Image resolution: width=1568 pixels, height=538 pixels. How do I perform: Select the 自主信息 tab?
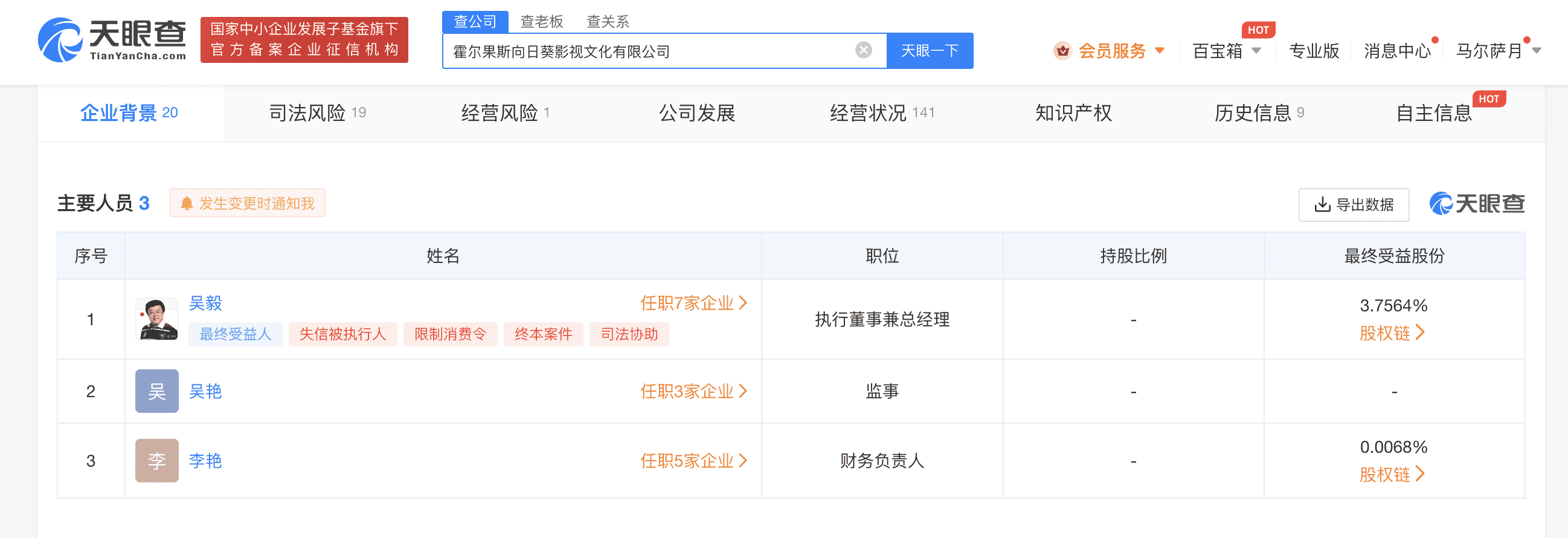click(x=1433, y=112)
